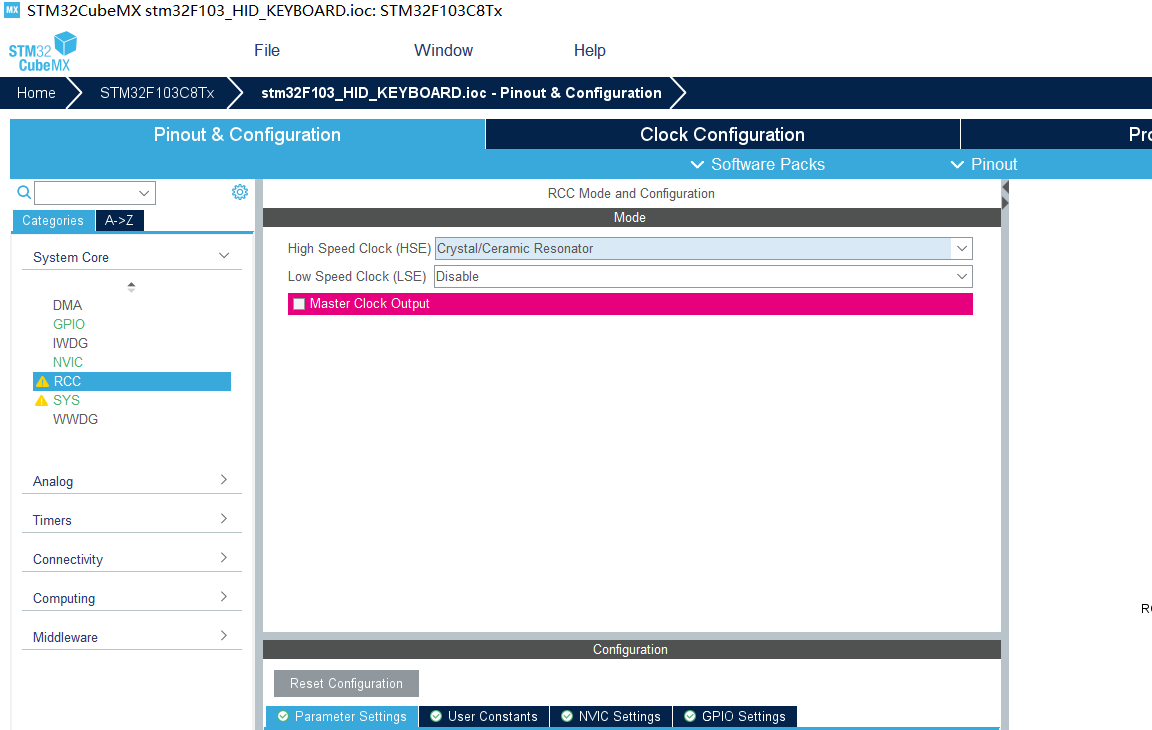Open the Software Packs dropdown menu
This screenshot has height=730, width=1152.
click(757, 165)
